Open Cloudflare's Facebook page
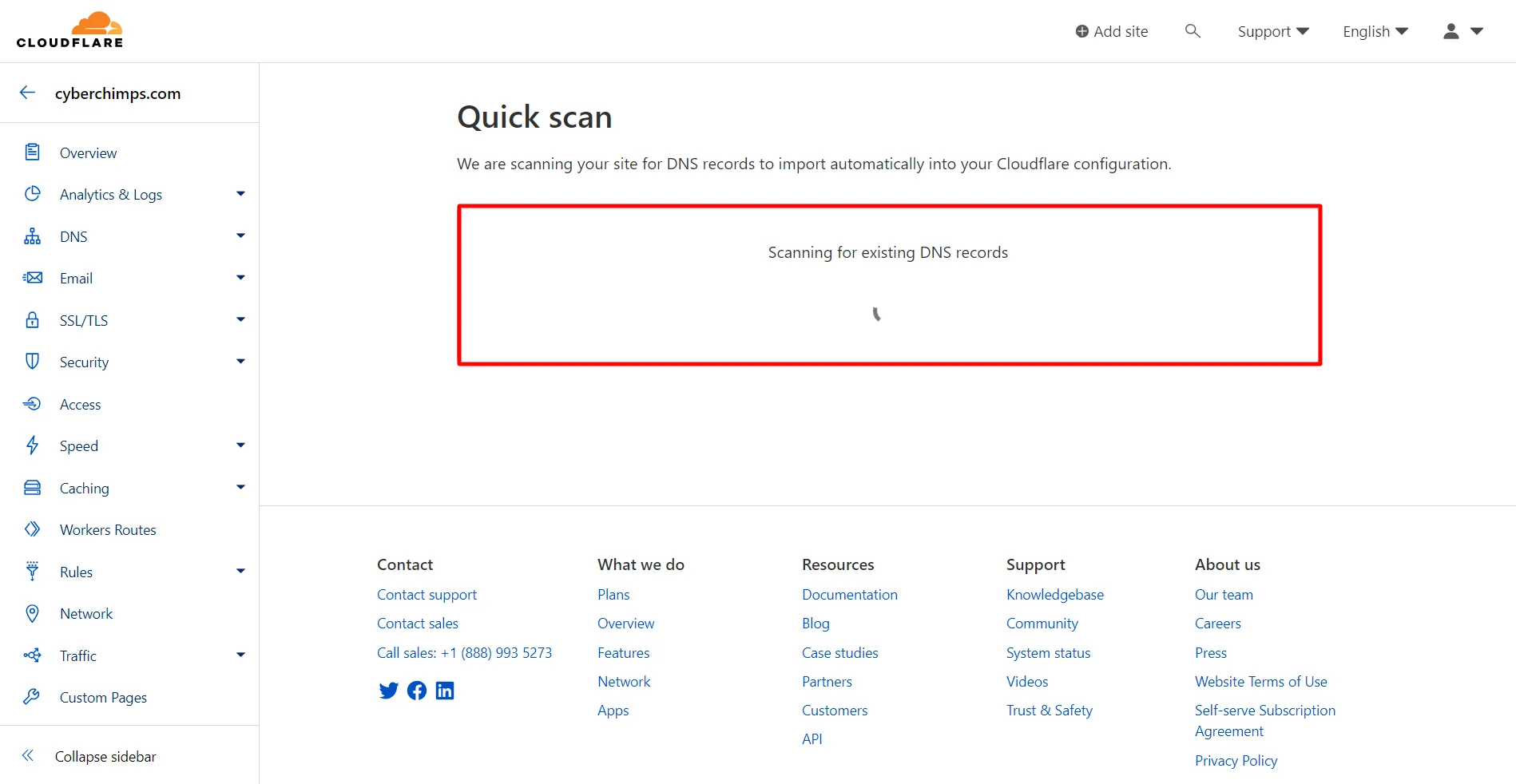Image resolution: width=1516 pixels, height=784 pixels. 417,691
